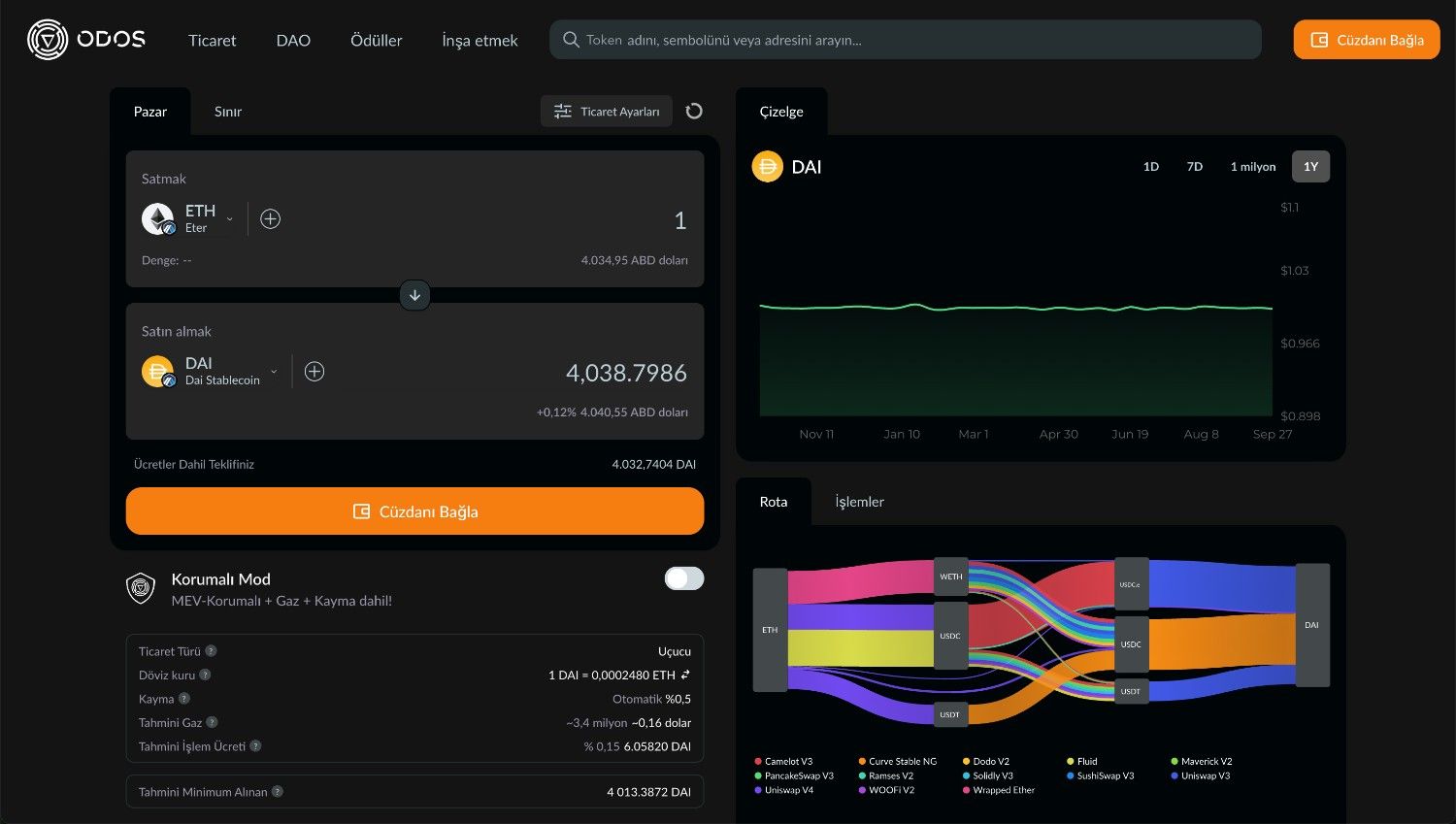The height and width of the screenshot is (824, 1456).
Task: Switch to the Rota tab
Action: (x=774, y=502)
